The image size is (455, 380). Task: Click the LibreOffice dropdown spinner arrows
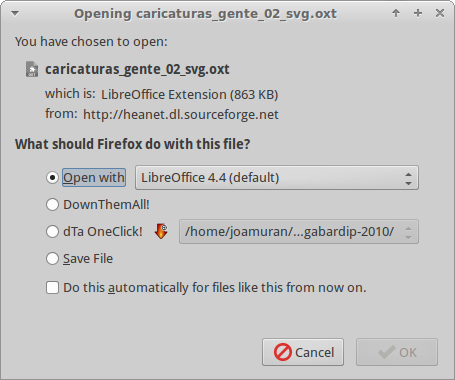click(x=408, y=178)
